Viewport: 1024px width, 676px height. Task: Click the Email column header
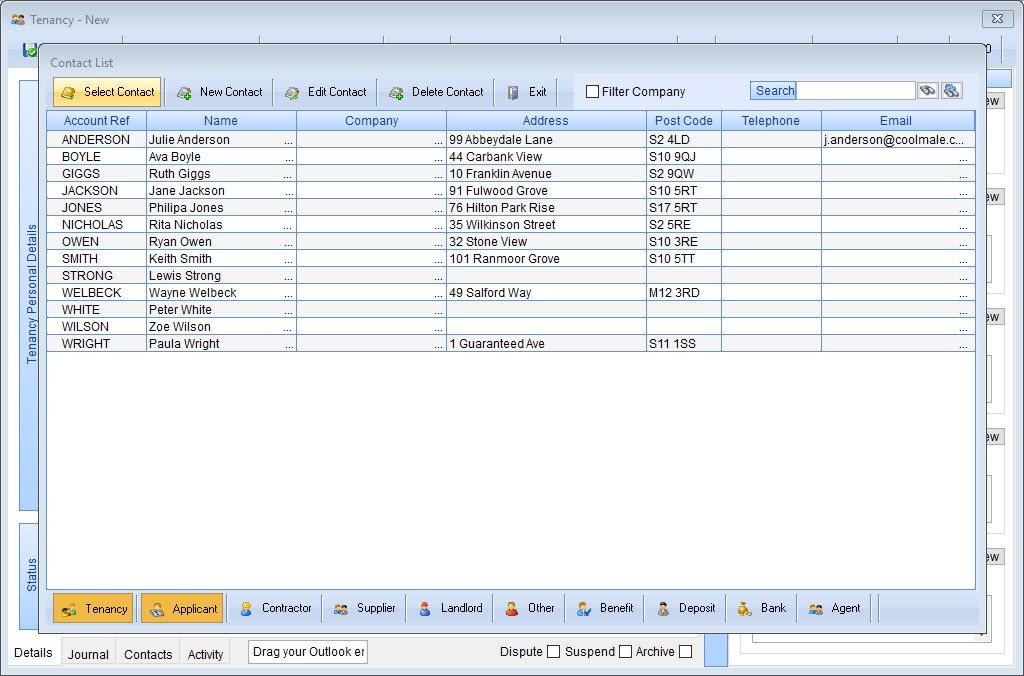tap(895, 121)
